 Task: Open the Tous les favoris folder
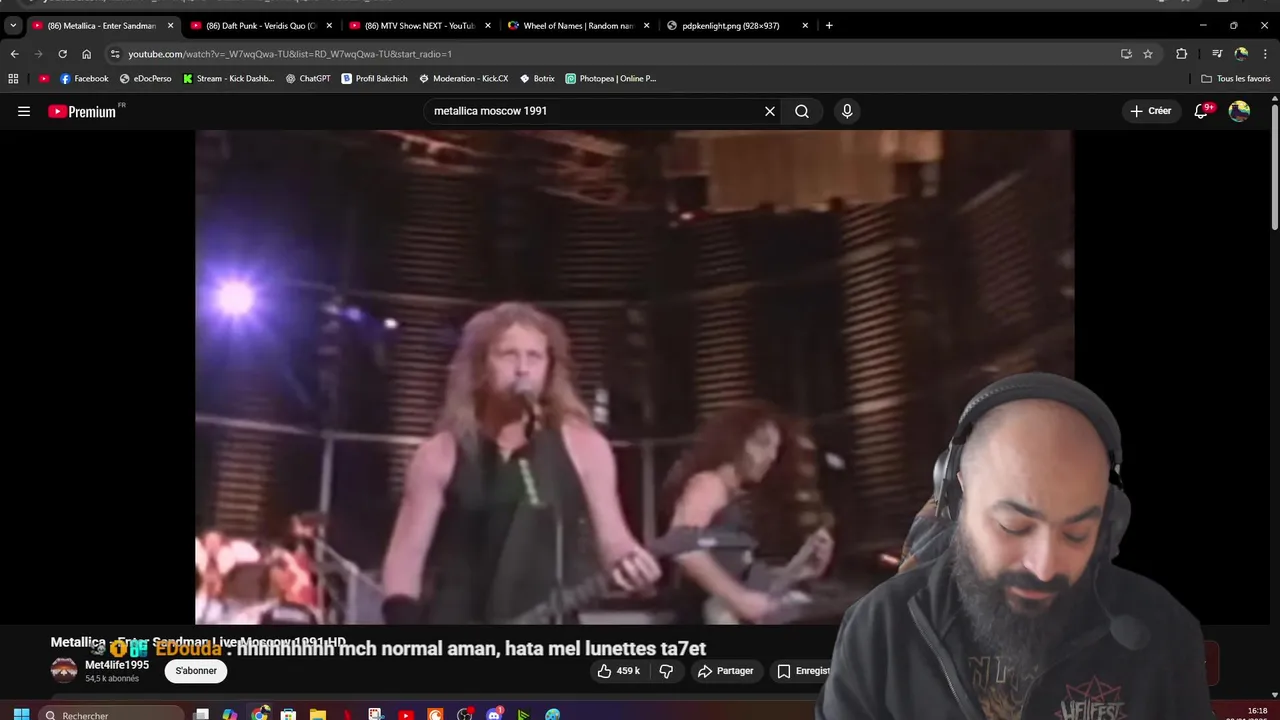[x=1236, y=78]
